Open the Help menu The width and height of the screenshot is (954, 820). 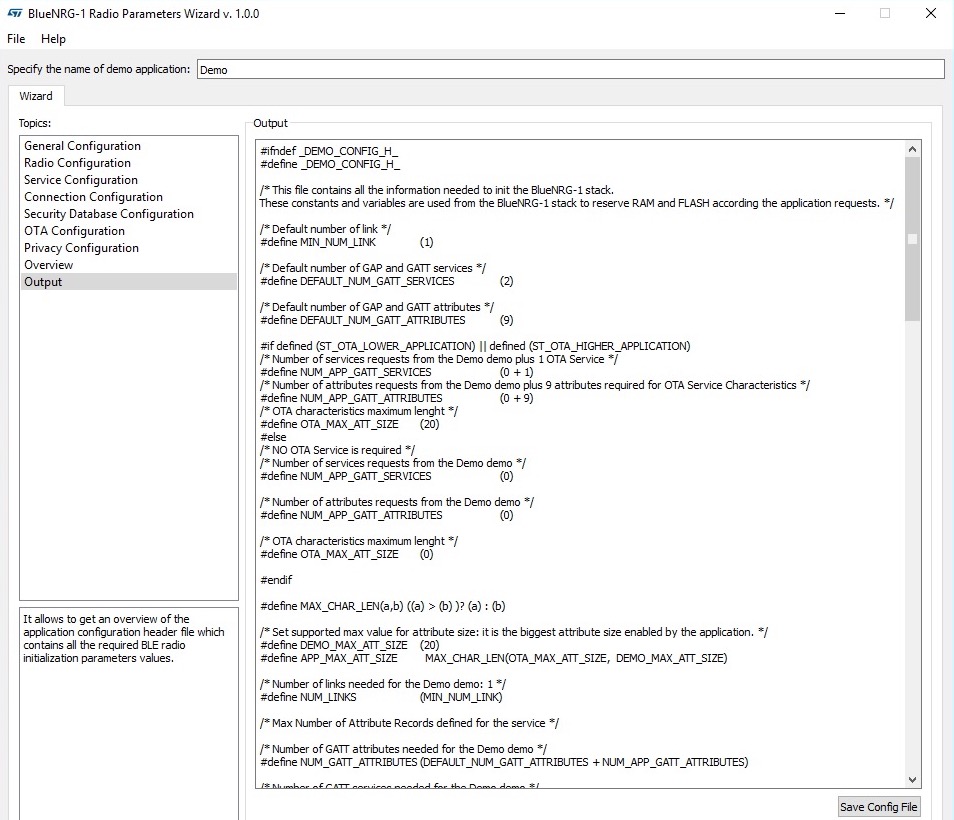pos(53,39)
